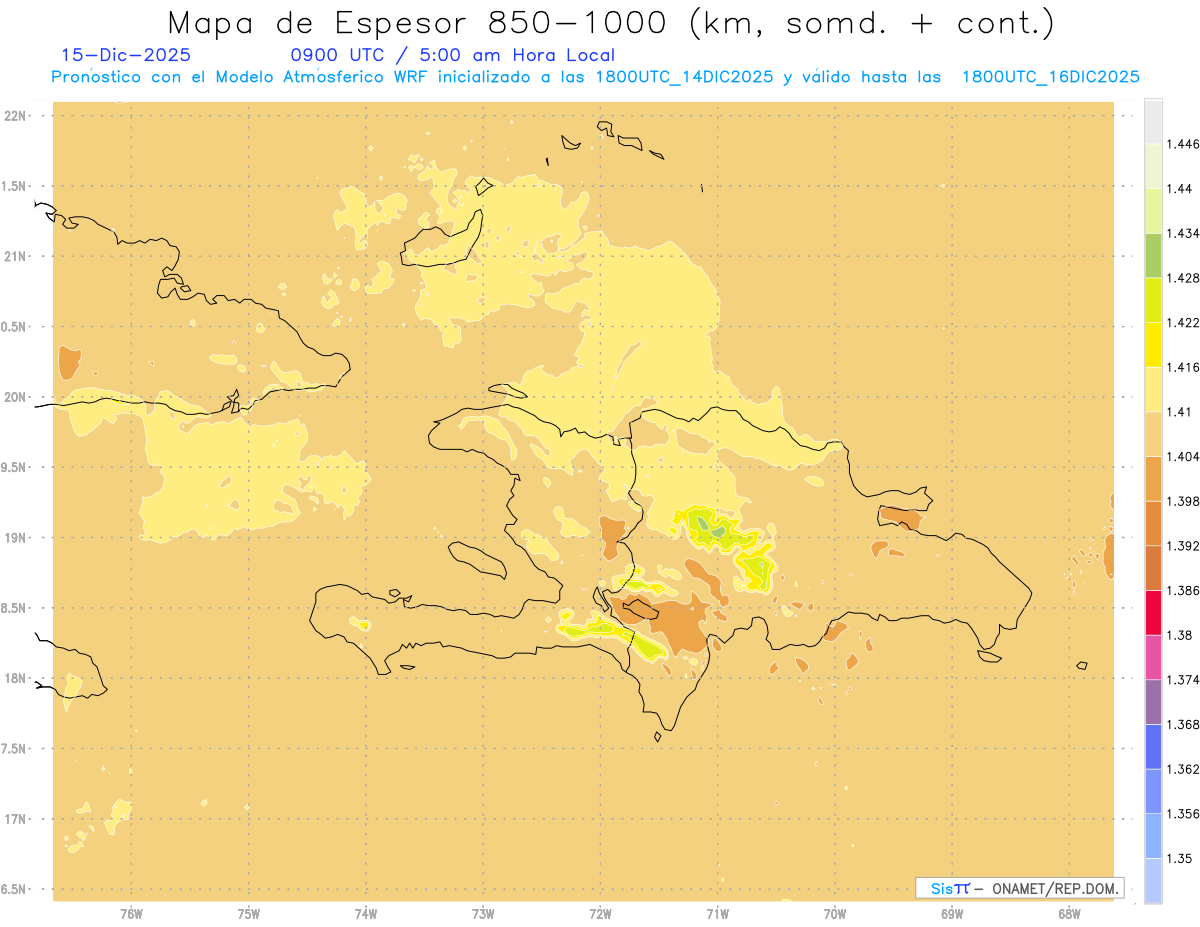Click the legend value '1.356'
This screenshot has height=927, width=1200.
[x=1185, y=814]
